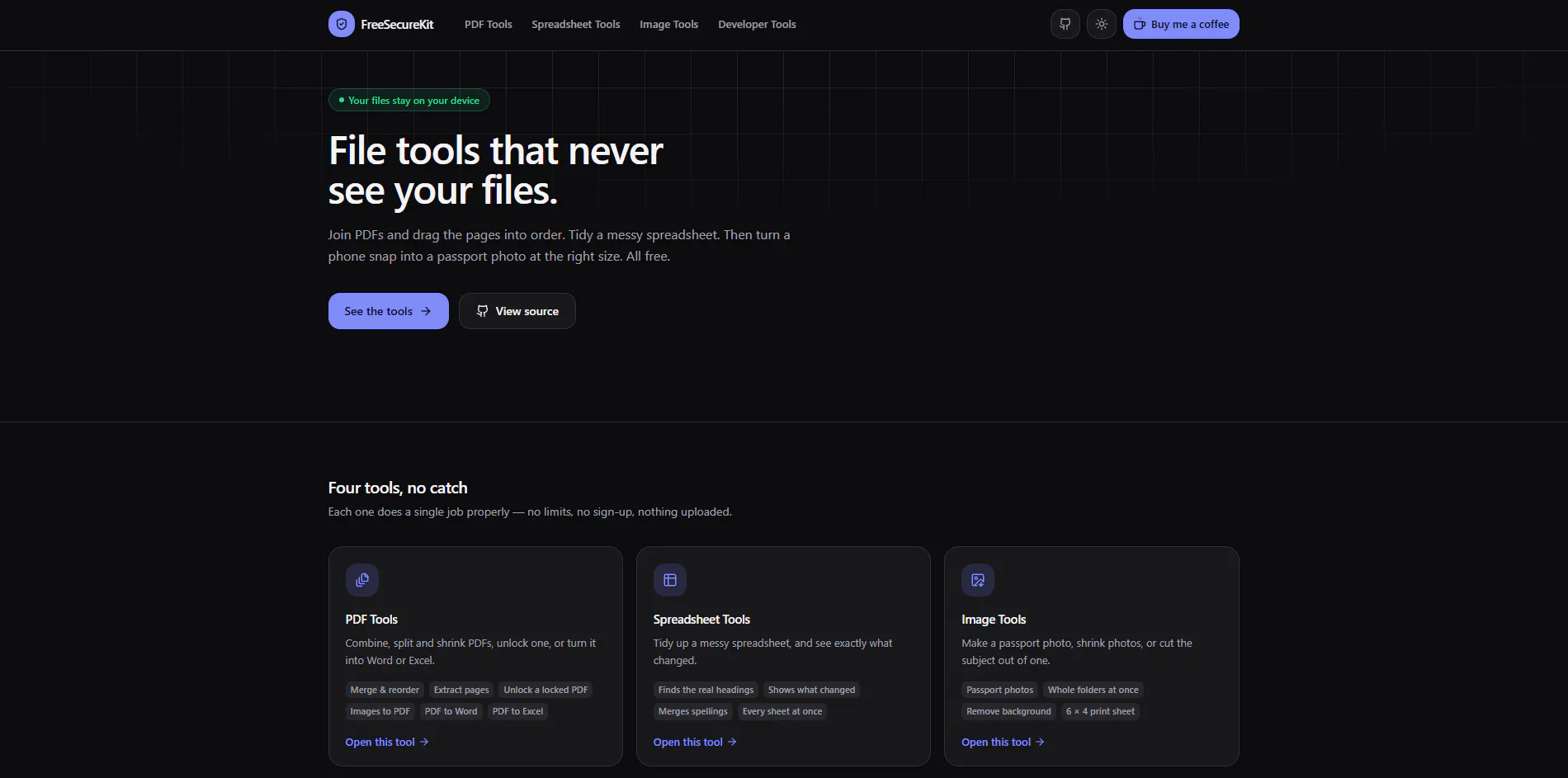
Task: Click the PDF to Excel tag
Action: 517,711
